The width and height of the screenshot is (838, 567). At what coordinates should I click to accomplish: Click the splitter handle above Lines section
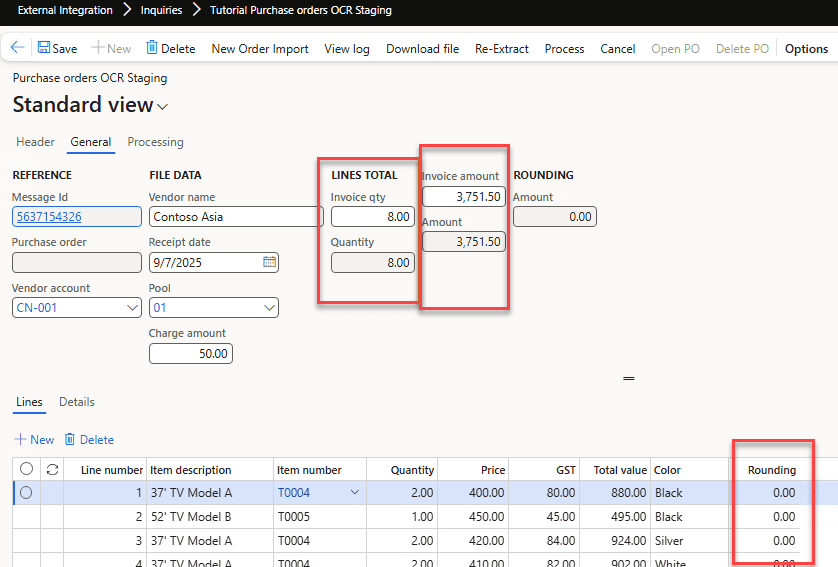coord(629,378)
